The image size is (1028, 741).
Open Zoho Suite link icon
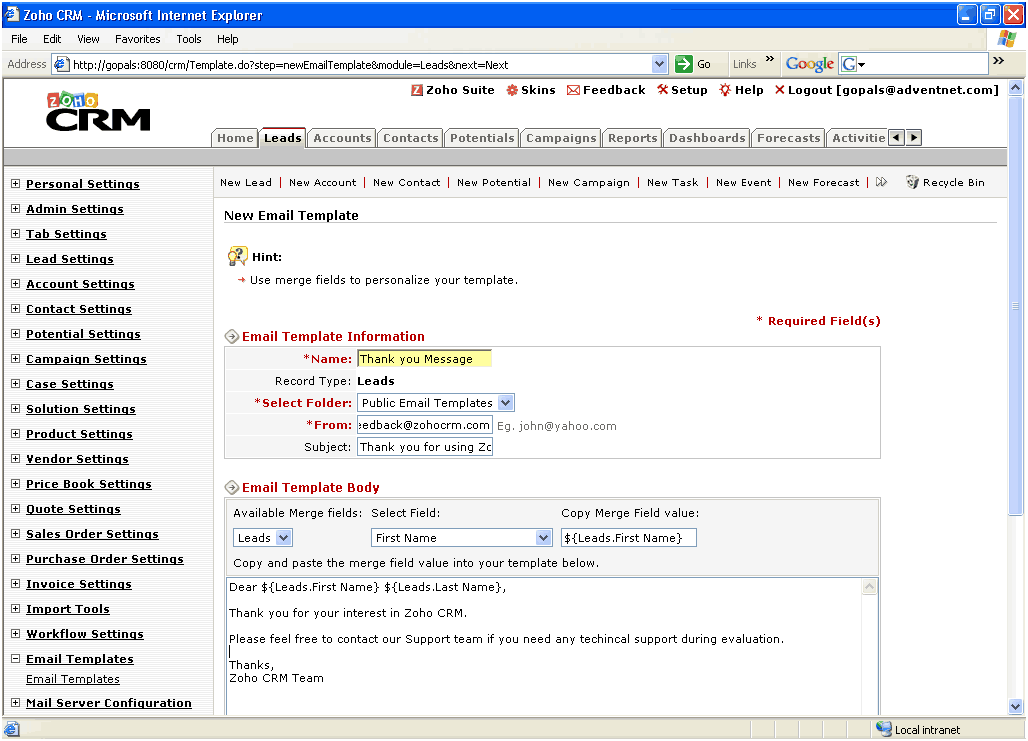point(417,90)
